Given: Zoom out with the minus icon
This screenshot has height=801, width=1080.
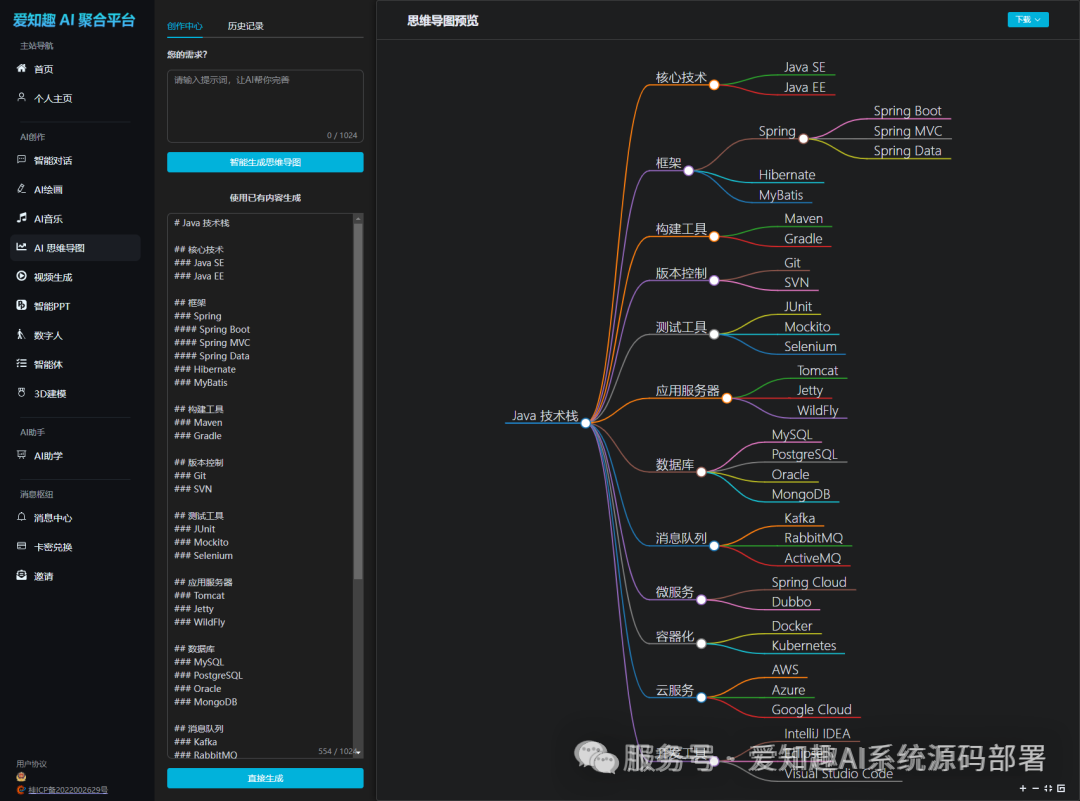Looking at the screenshot, I should coord(1034,788).
